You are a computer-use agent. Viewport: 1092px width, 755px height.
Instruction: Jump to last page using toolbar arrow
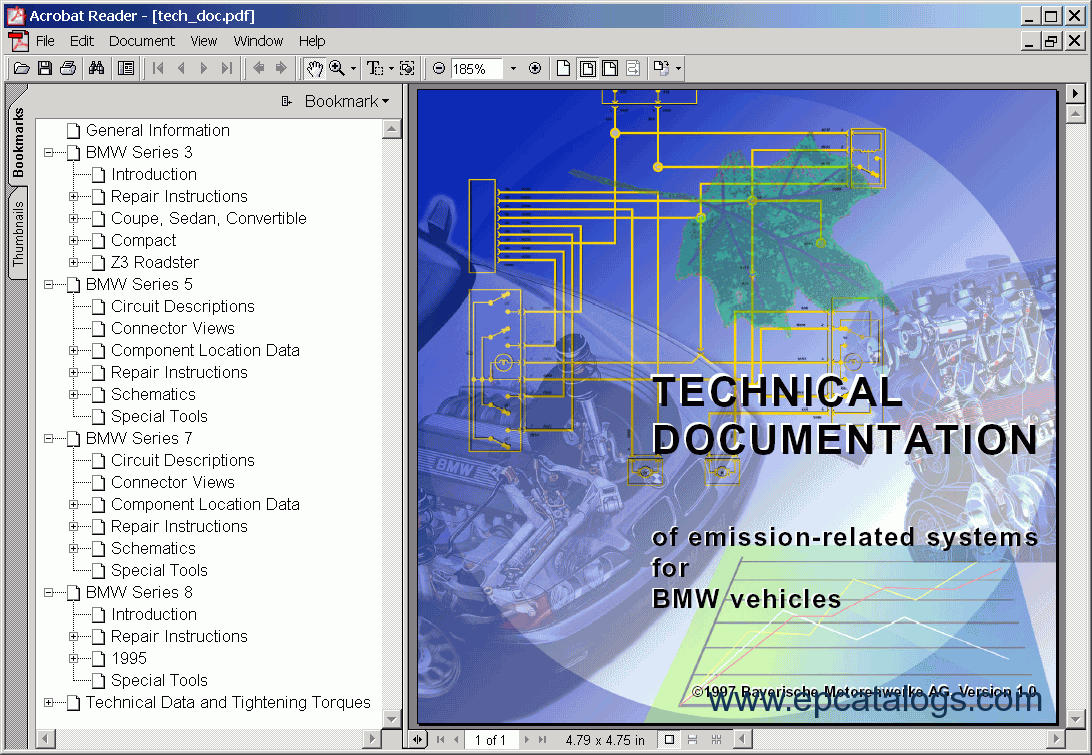(x=226, y=68)
